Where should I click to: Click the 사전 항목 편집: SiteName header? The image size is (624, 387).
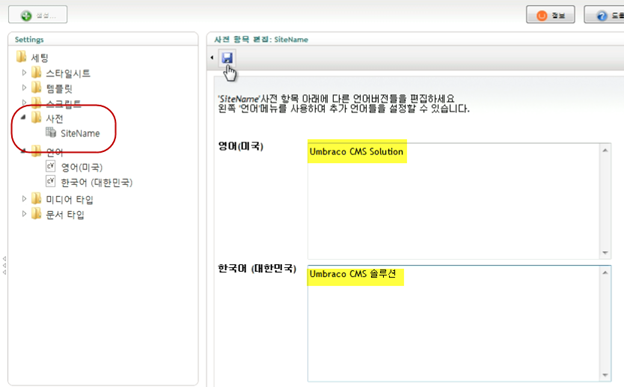click(261, 39)
